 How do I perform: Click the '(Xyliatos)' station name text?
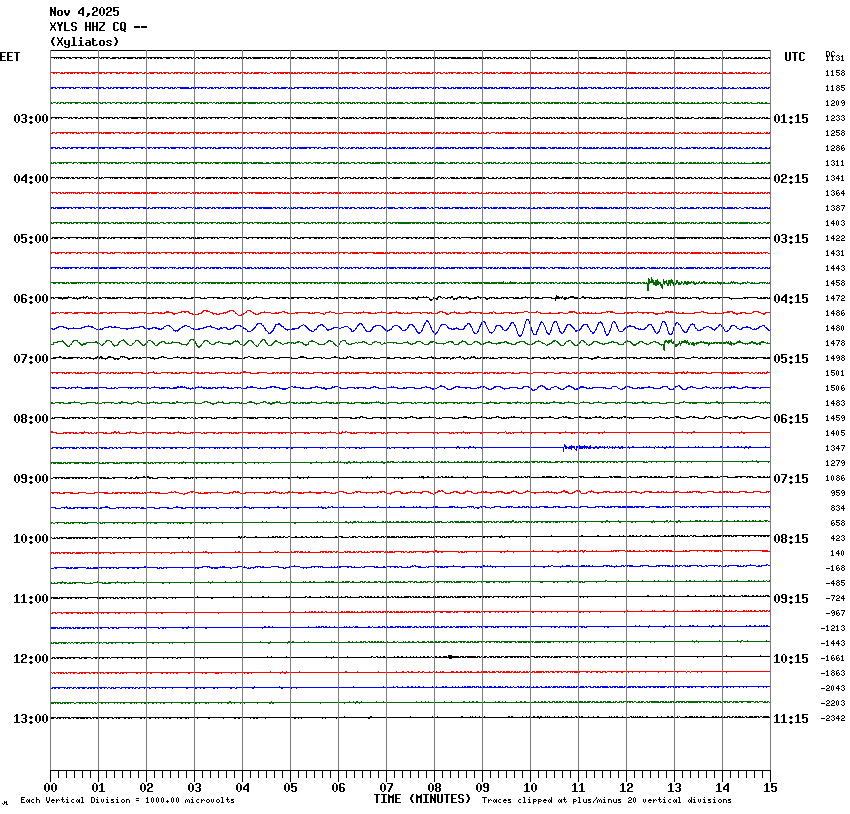[x=84, y=42]
